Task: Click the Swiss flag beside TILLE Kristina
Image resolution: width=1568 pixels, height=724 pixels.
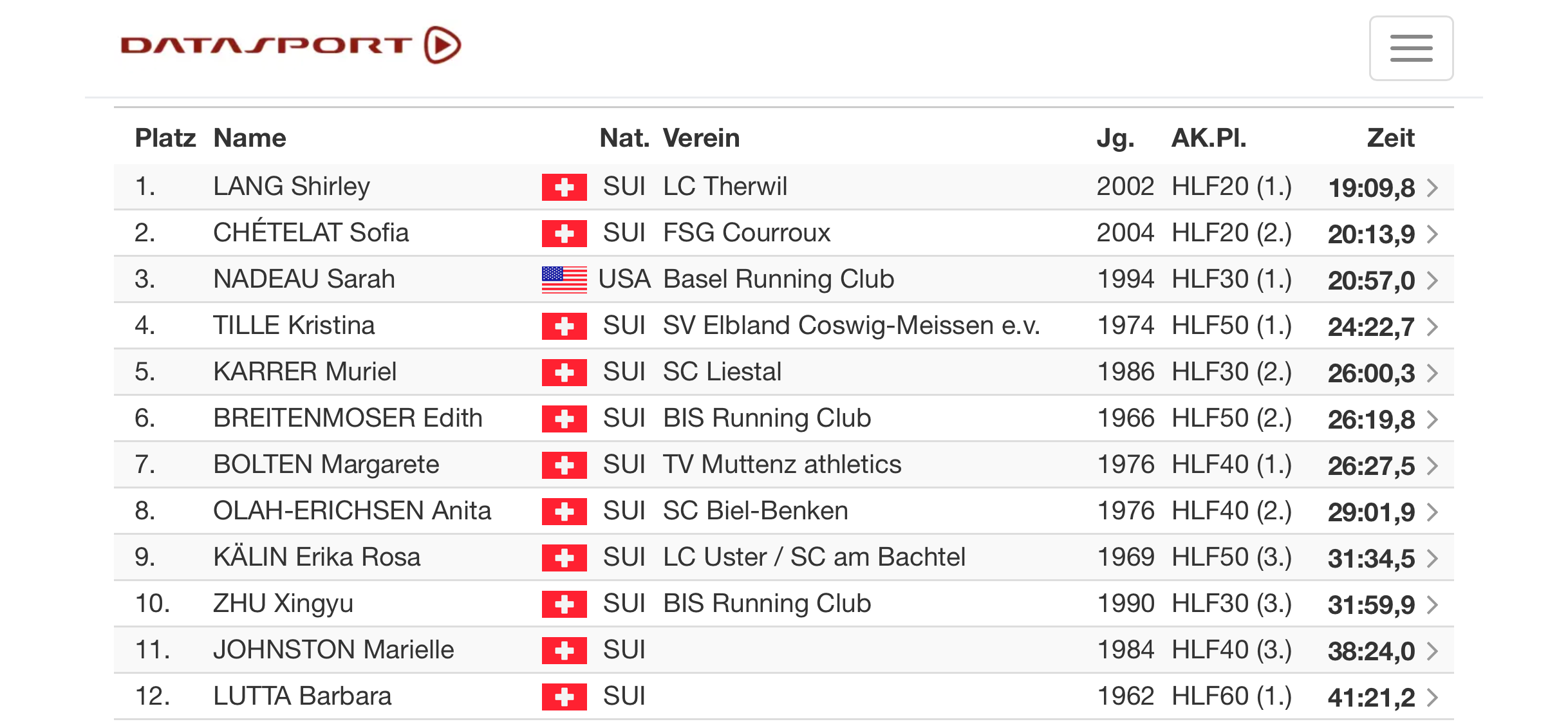Action: click(x=564, y=326)
